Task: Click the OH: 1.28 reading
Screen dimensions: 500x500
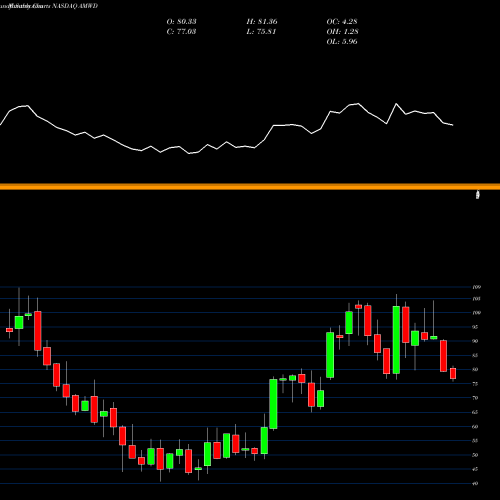Action: coord(342,32)
